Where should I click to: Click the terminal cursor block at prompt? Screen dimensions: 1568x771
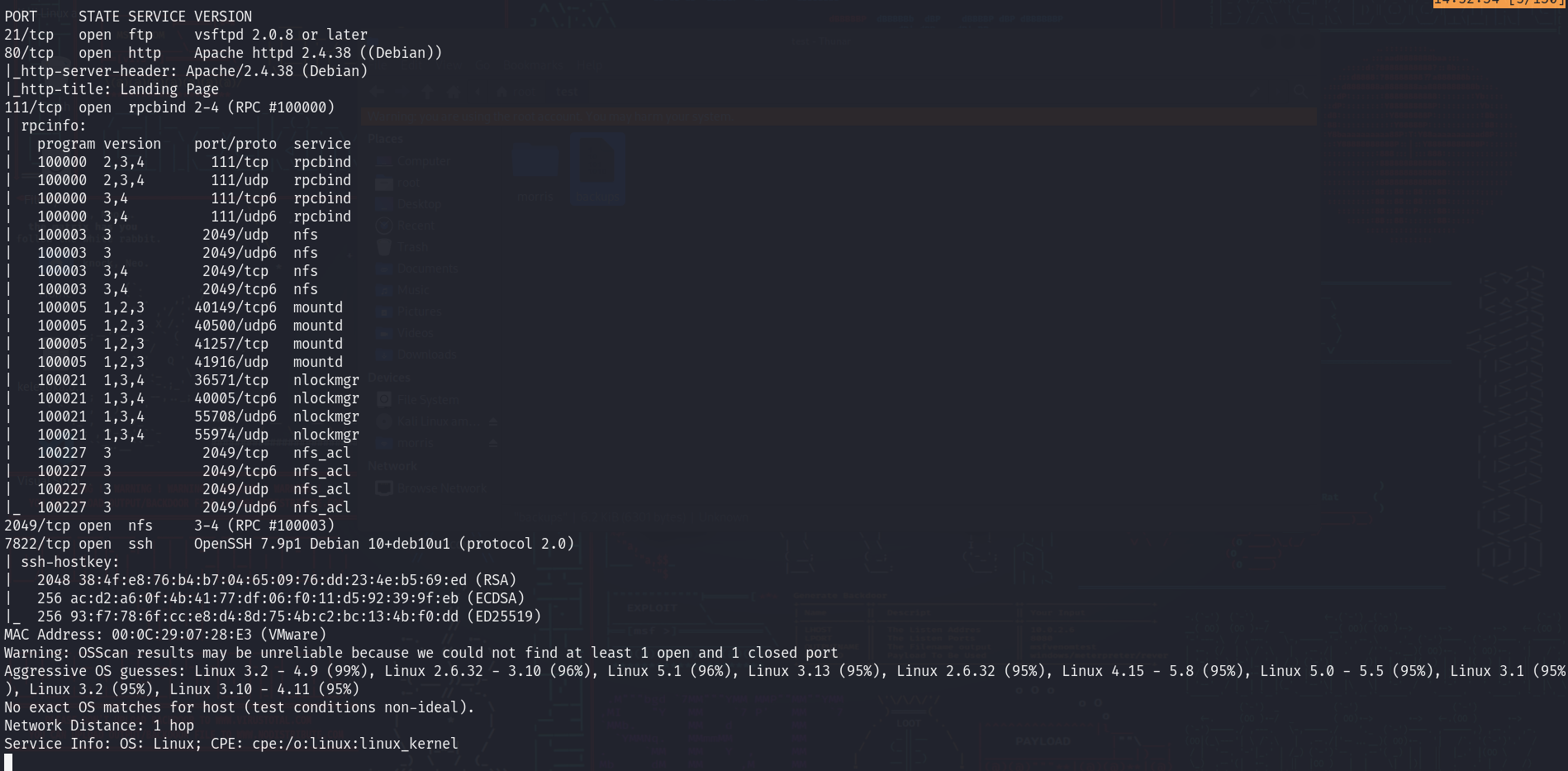point(8,762)
